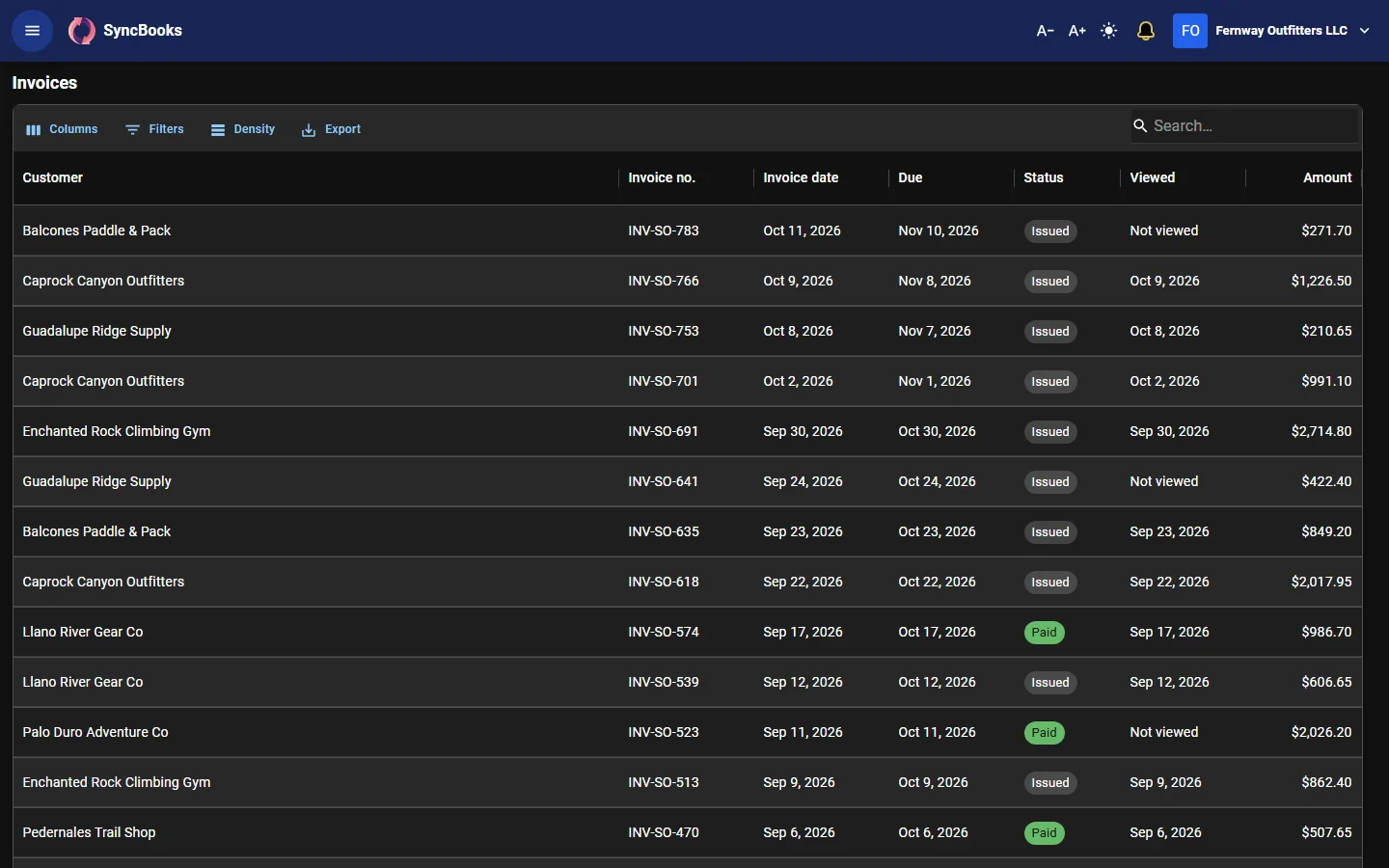Open the hamburger navigation menu
This screenshot has height=868, width=1389.
click(32, 31)
